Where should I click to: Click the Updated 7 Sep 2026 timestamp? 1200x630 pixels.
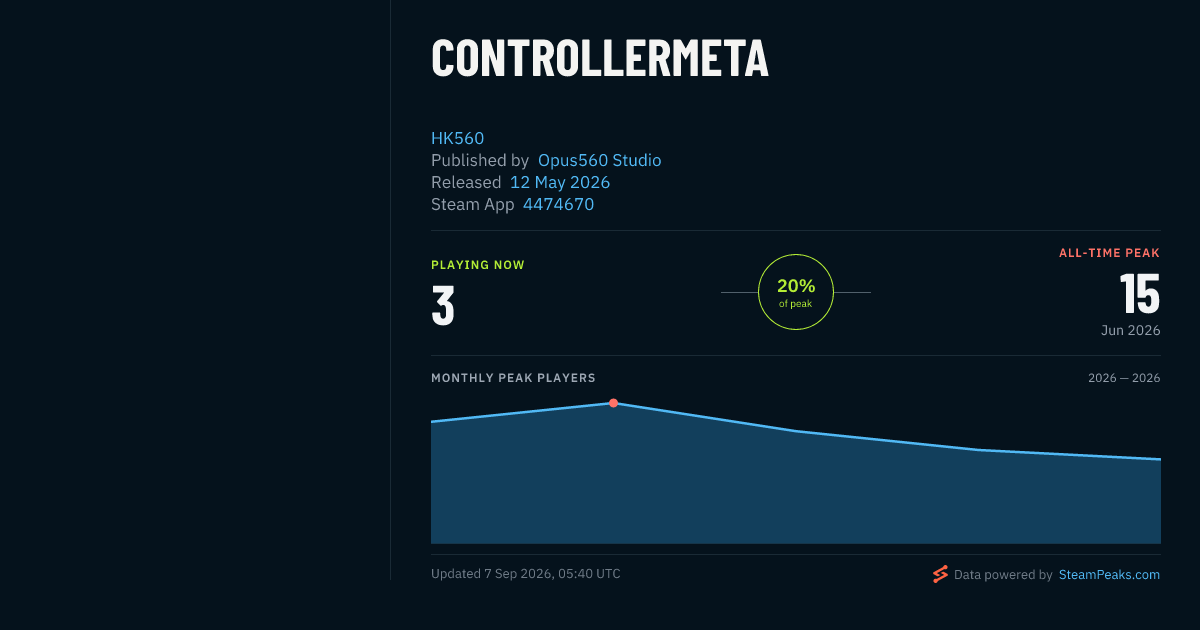[526, 574]
